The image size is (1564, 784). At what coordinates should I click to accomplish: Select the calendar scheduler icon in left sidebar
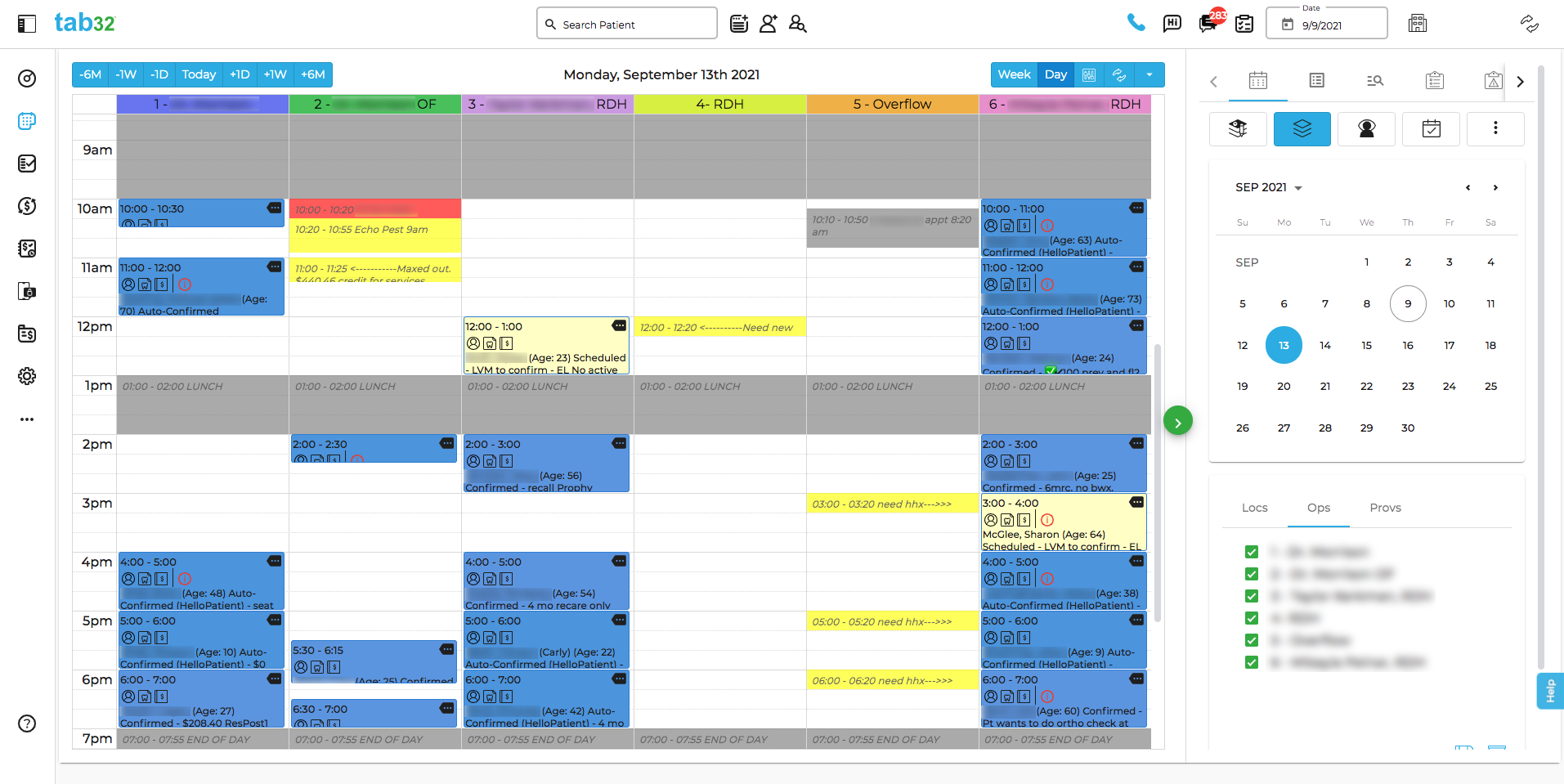[x=27, y=121]
